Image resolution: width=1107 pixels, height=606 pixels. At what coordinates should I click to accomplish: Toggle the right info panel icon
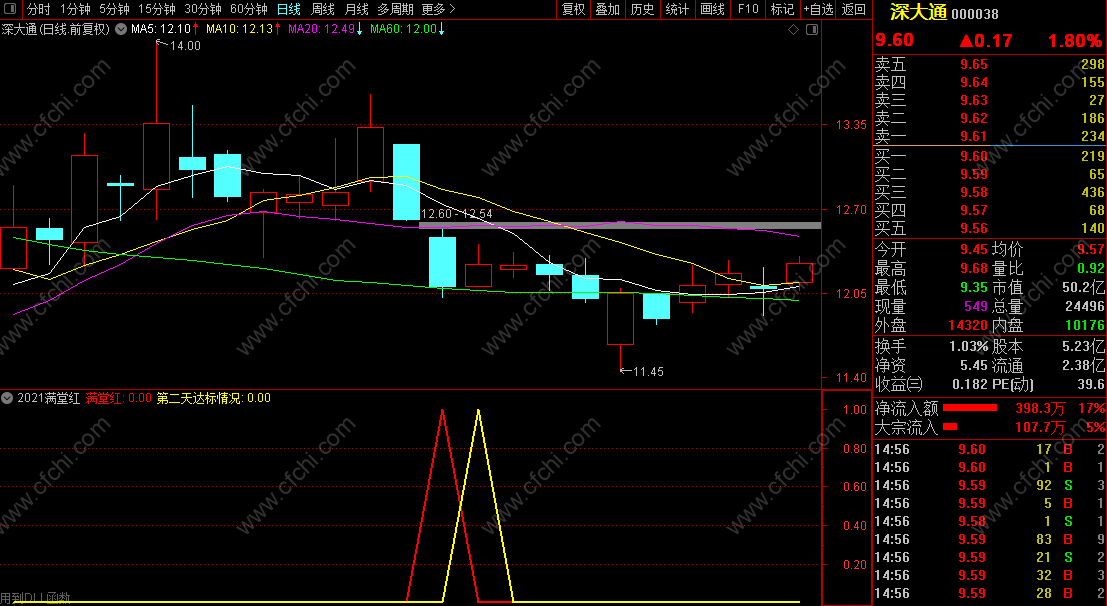[812, 30]
